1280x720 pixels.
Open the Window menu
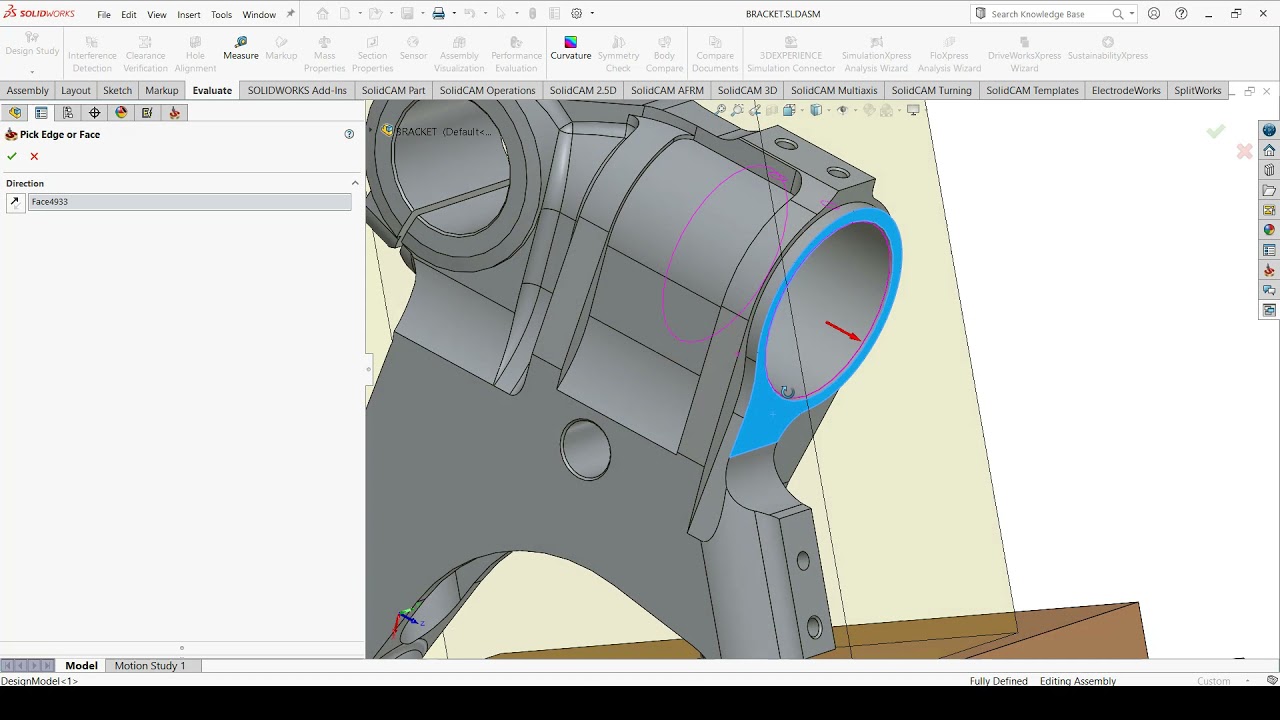259,15
